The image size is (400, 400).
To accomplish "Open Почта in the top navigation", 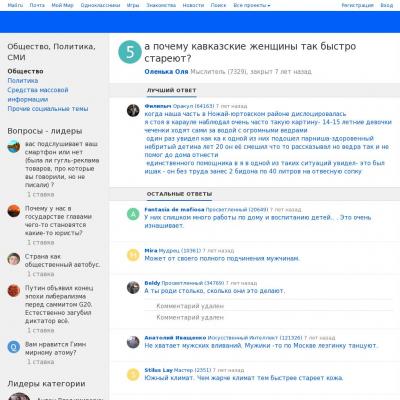I will (x=37, y=5).
